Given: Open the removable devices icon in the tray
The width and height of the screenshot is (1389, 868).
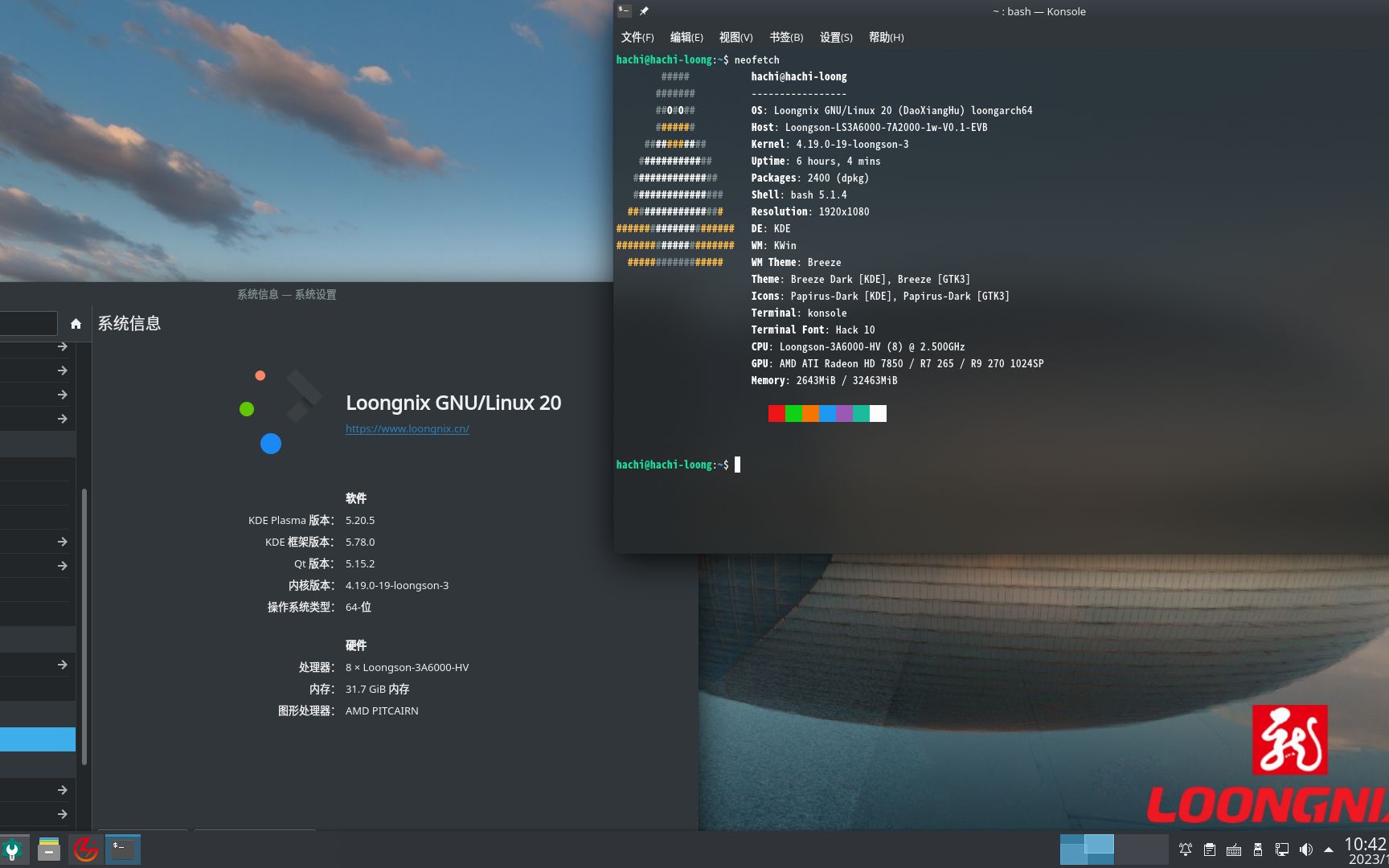Looking at the screenshot, I should coord(1258,850).
